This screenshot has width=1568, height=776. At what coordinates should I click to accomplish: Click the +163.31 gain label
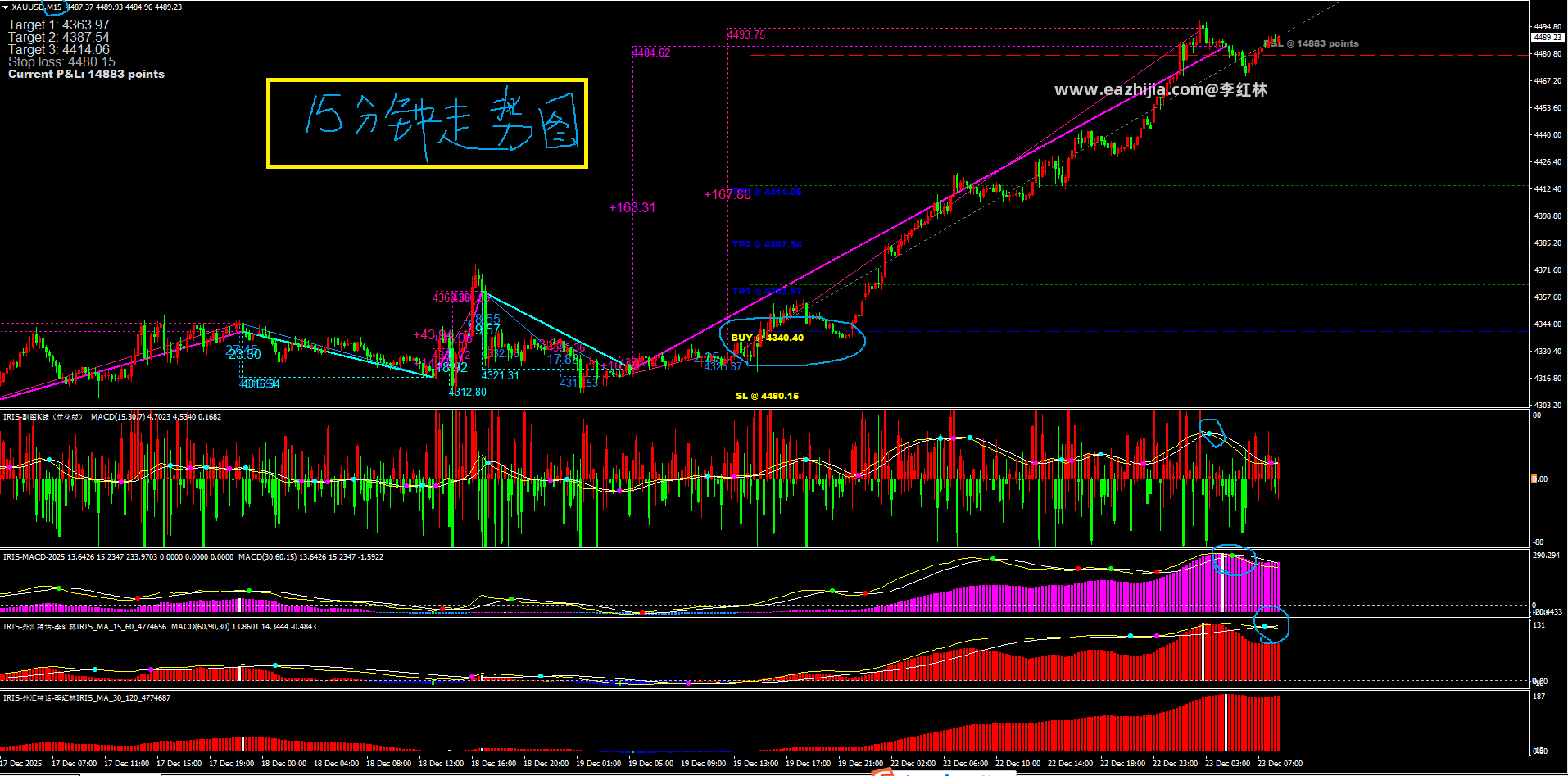point(632,208)
